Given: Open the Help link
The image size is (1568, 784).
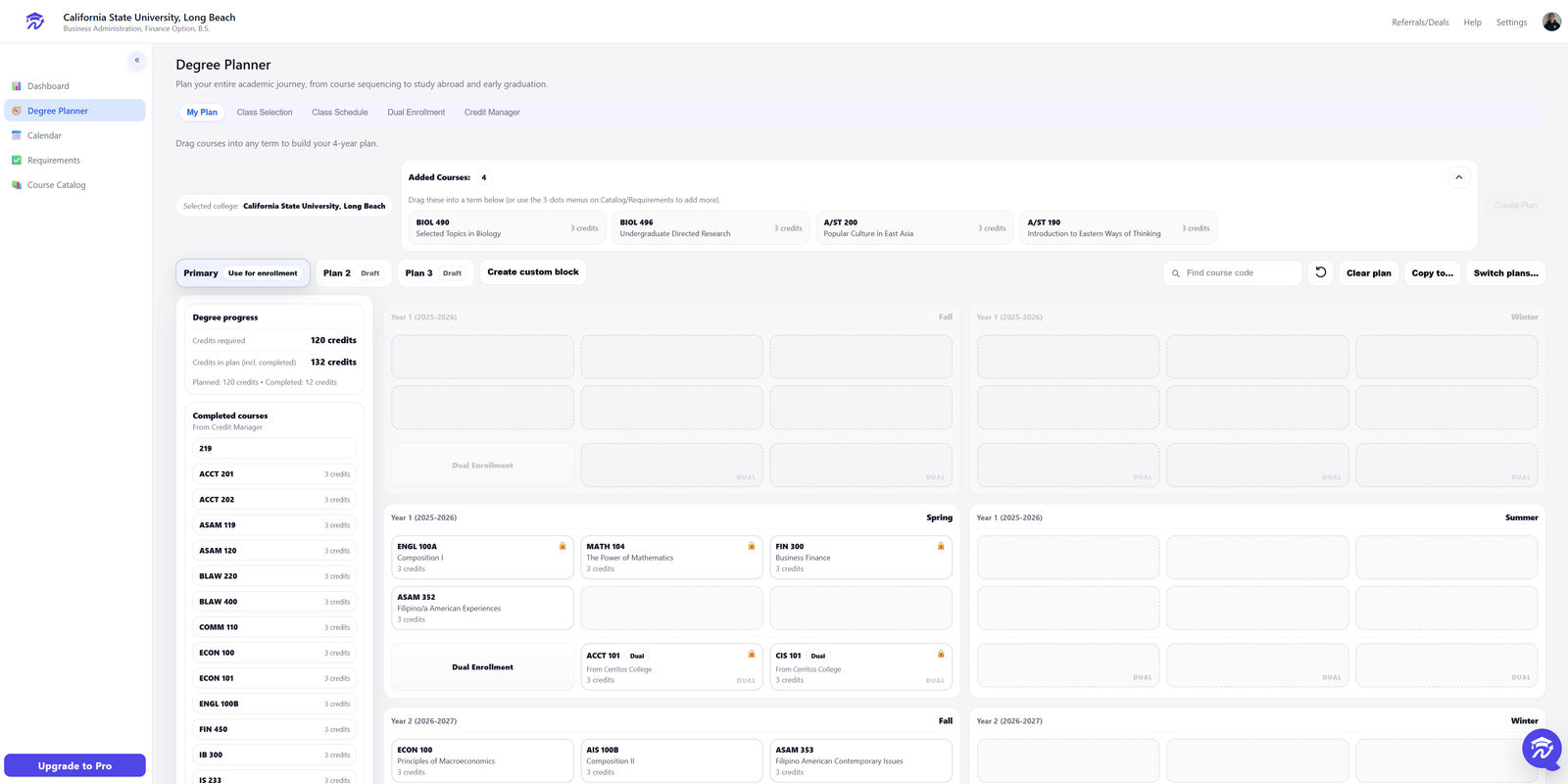Looking at the screenshot, I should (1472, 23).
